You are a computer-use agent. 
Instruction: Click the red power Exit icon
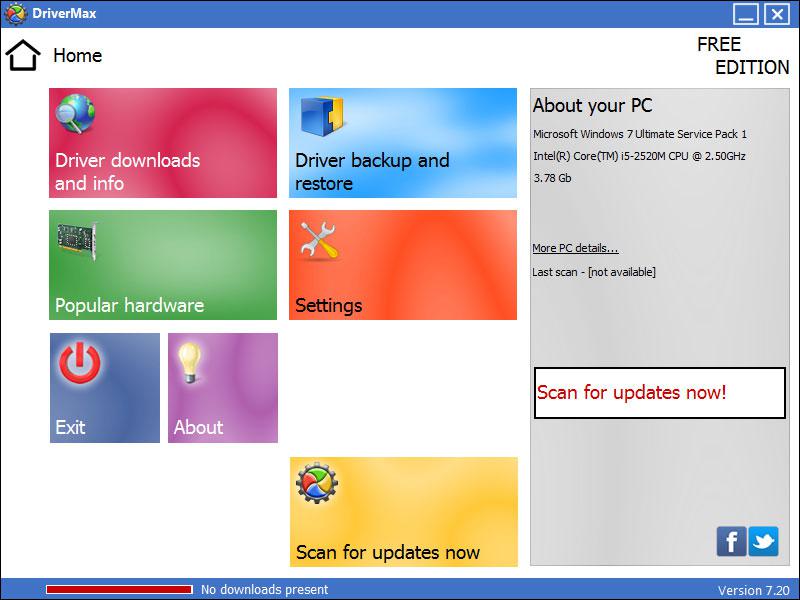click(80, 363)
